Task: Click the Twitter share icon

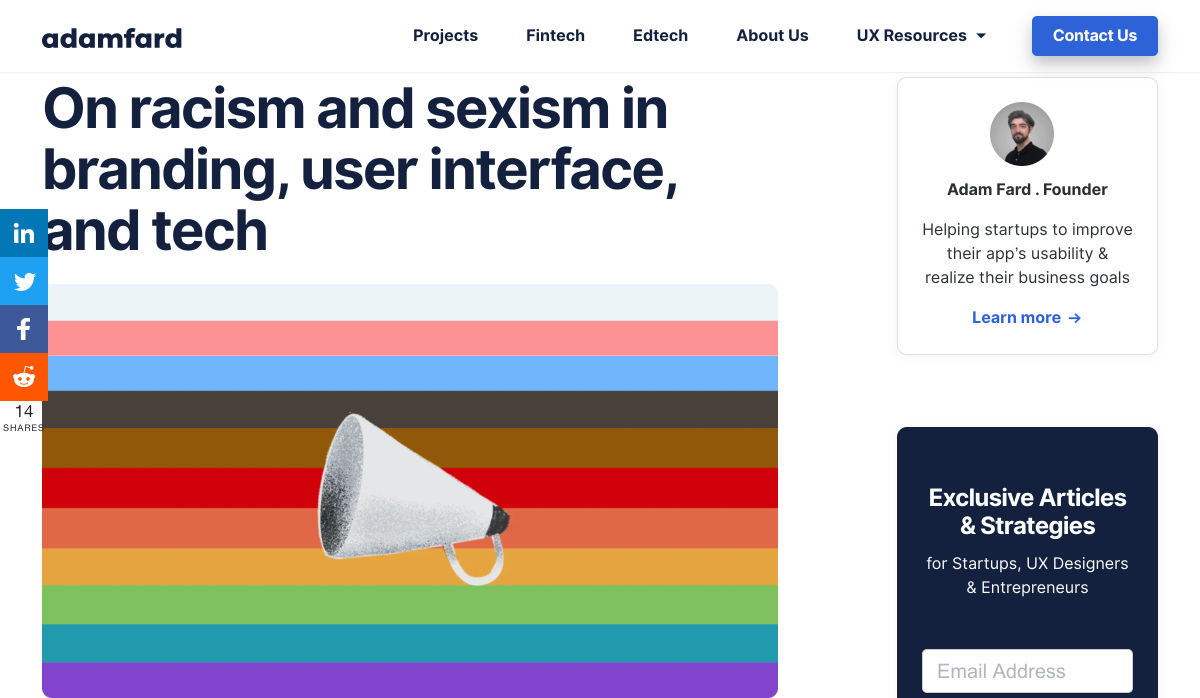Action: pyautogui.click(x=24, y=281)
